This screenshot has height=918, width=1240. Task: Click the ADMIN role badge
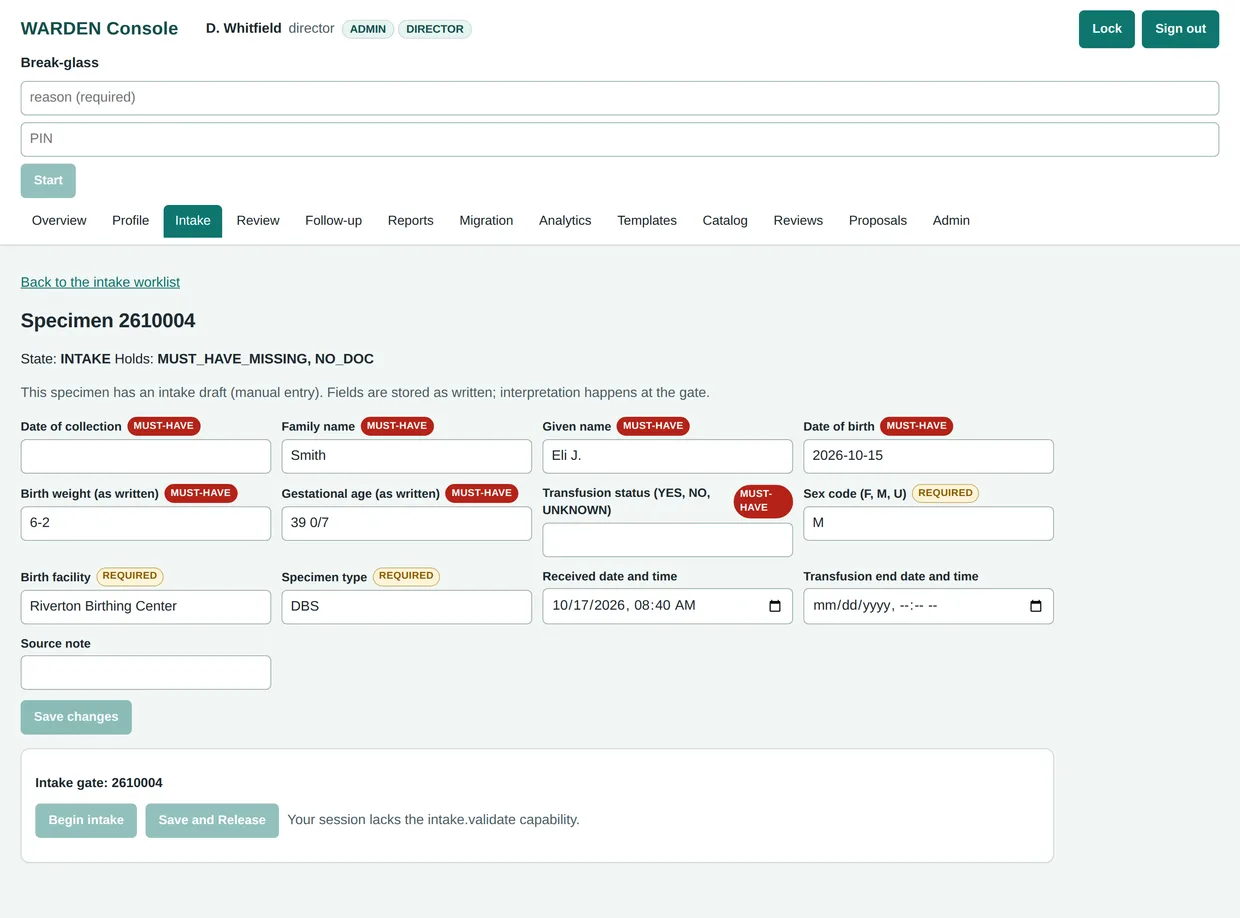(x=368, y=29)
